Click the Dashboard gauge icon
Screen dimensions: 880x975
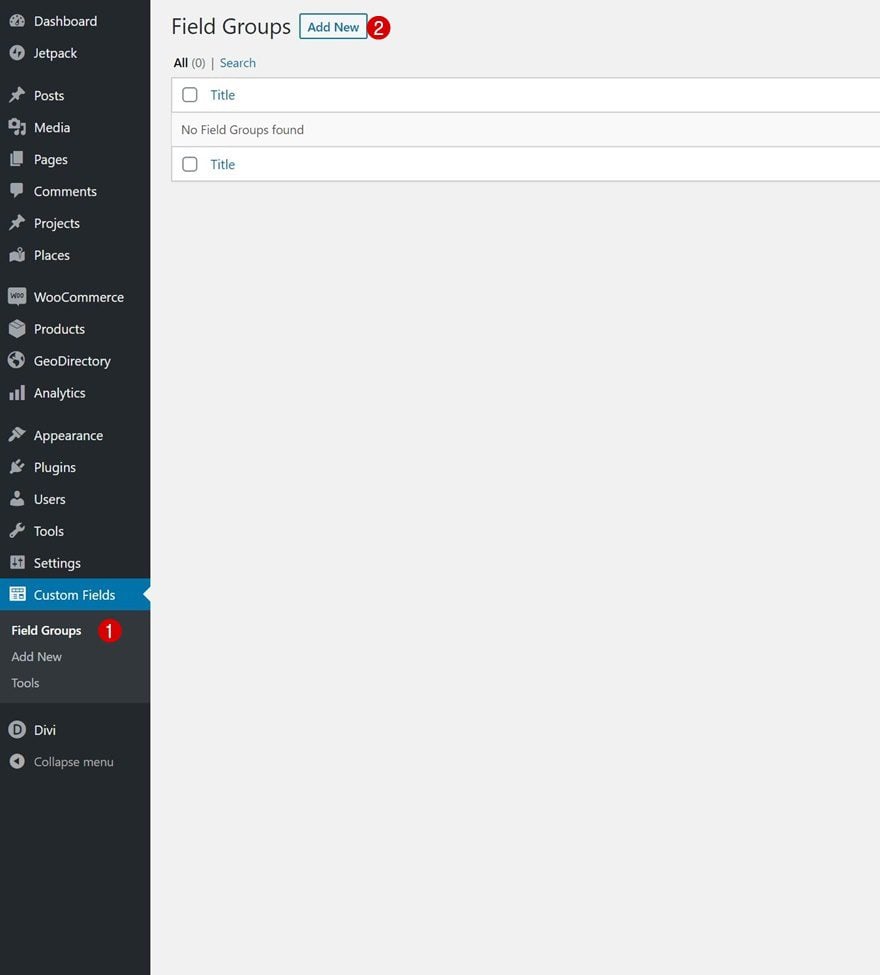[x=17, y=21]
